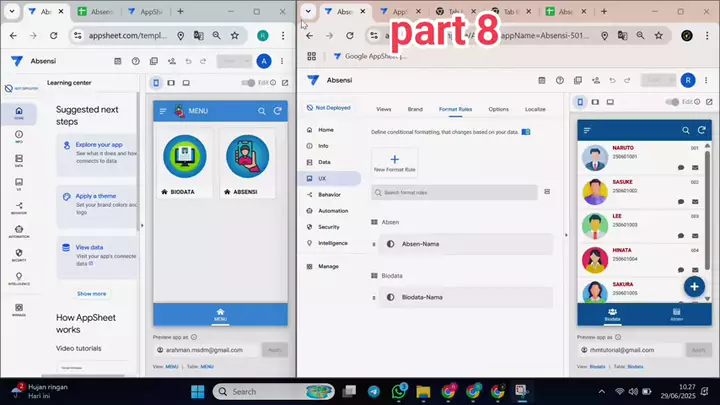
Task: Open hamburger menu in right app preview
Action: 587,130
